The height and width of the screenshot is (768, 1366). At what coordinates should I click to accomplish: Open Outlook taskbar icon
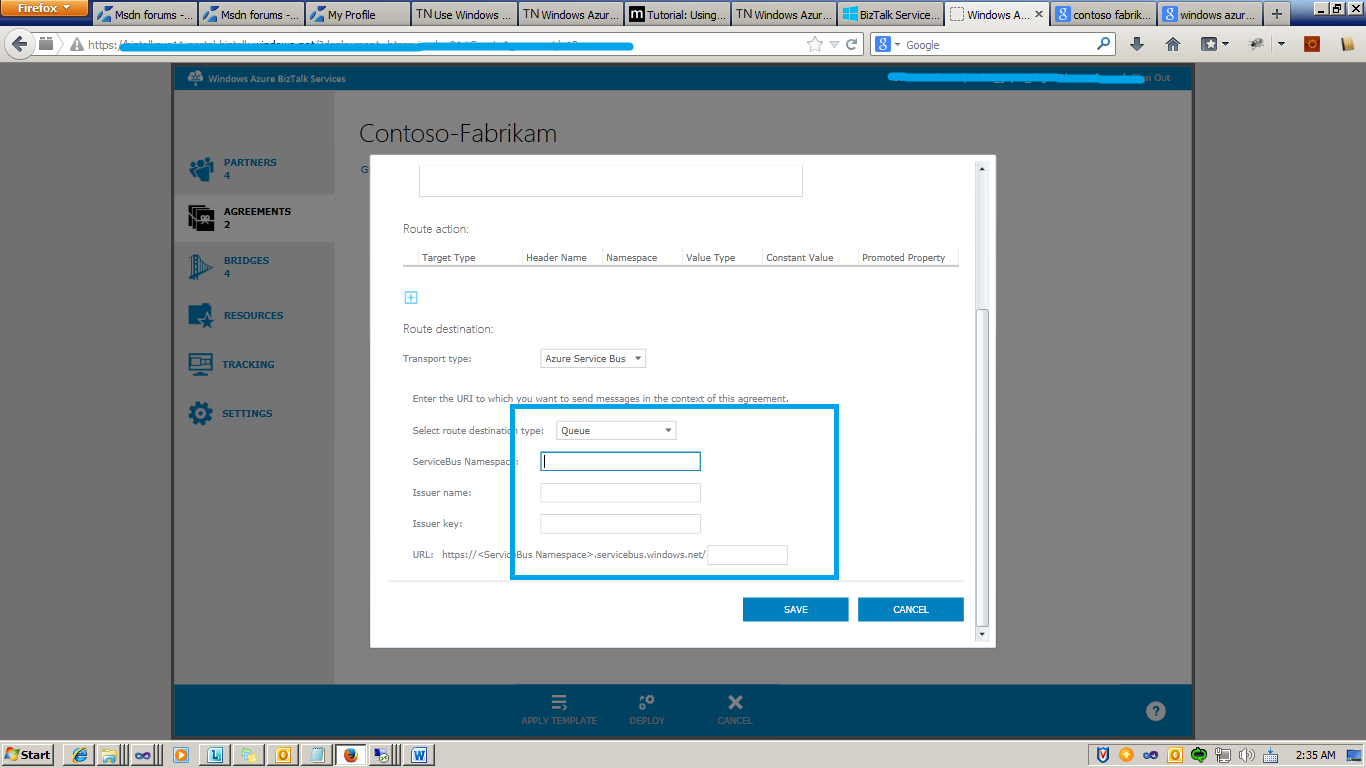click(x=283, y=755)
